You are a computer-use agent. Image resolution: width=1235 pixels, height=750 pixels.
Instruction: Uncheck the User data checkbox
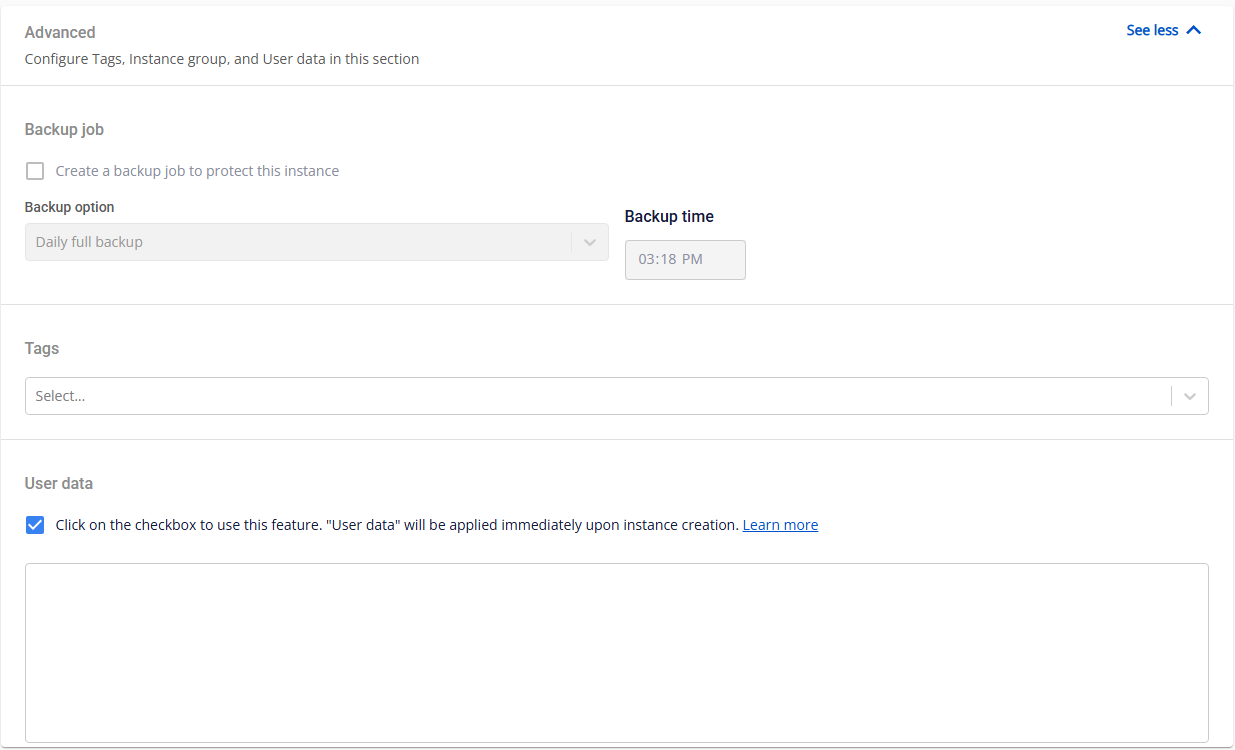35,525
